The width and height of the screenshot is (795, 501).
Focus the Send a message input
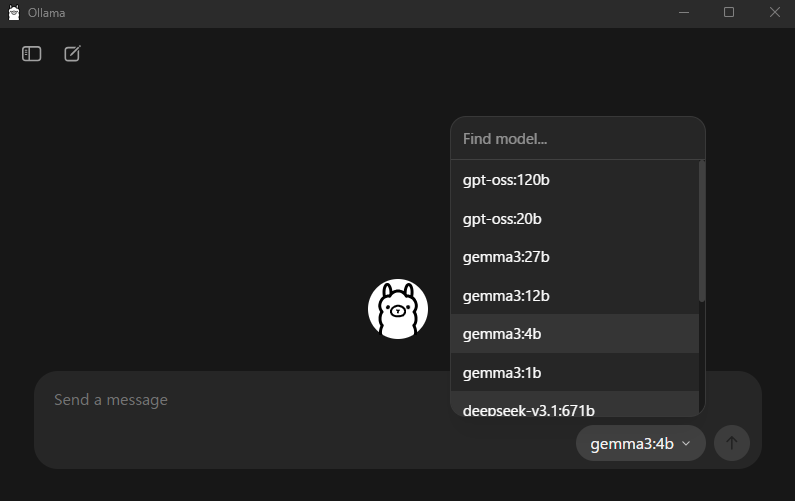point(250,400)
